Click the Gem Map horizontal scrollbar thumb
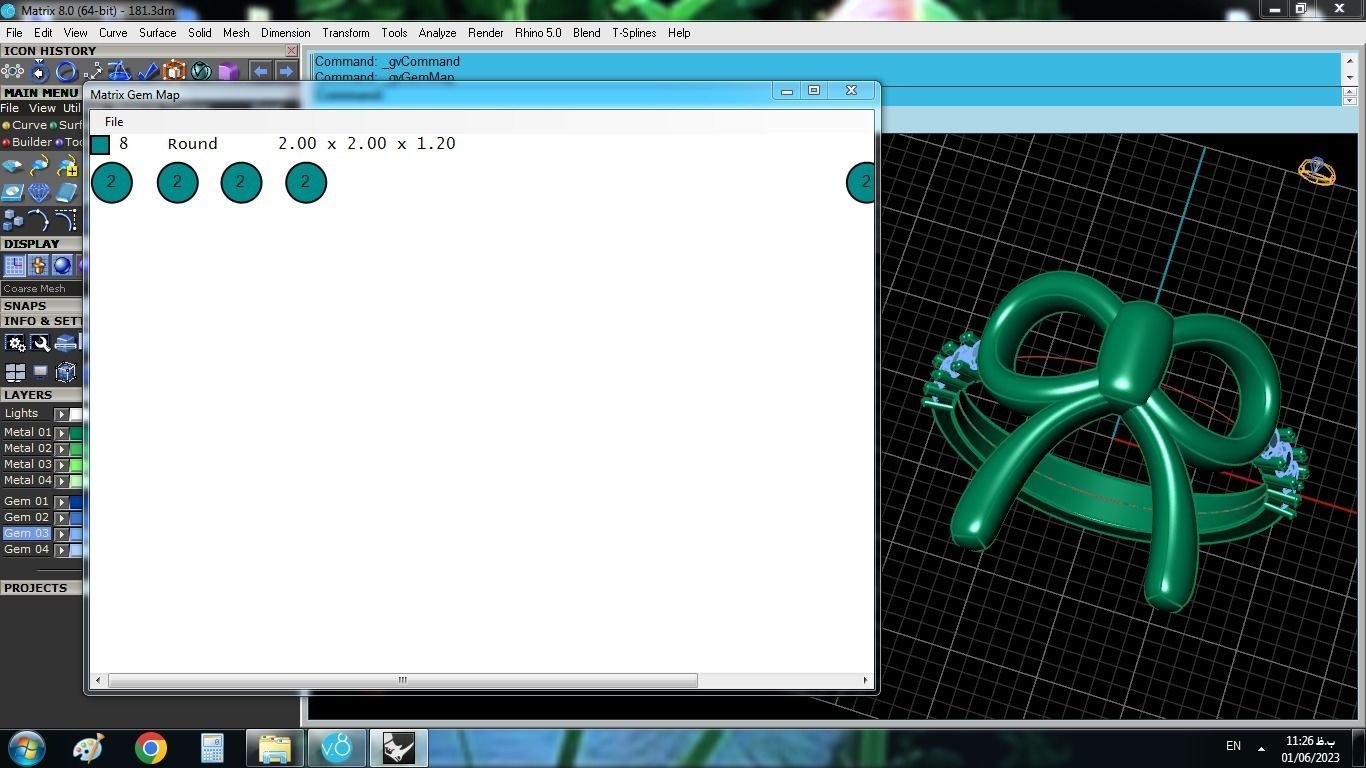 (402, 680)
